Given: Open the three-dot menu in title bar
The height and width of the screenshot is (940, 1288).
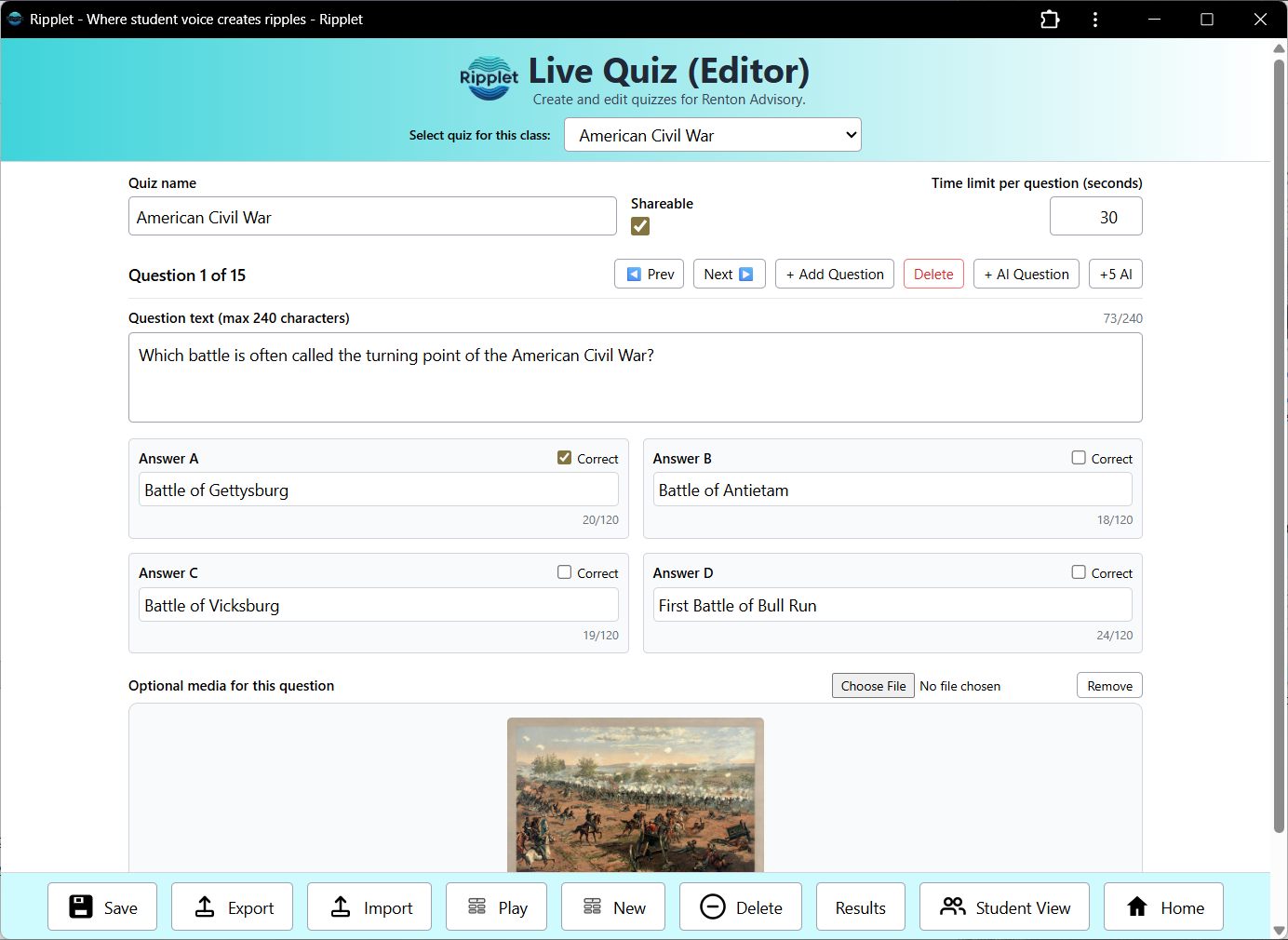Looking at the screenshot, I should pyautogui.click(x=1095, y=19).
